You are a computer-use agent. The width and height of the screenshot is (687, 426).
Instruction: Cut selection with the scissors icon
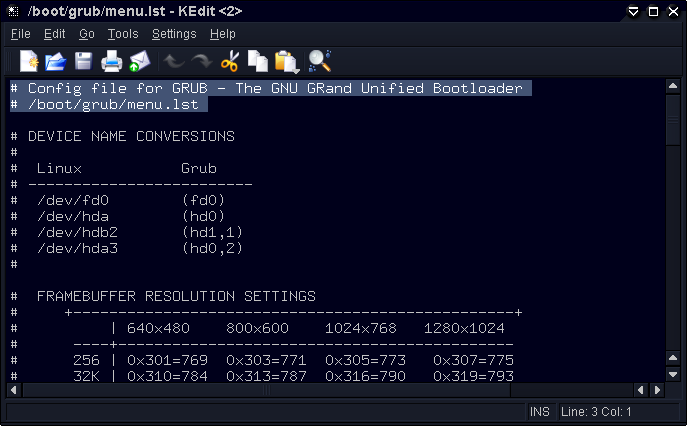click(230, 61)
